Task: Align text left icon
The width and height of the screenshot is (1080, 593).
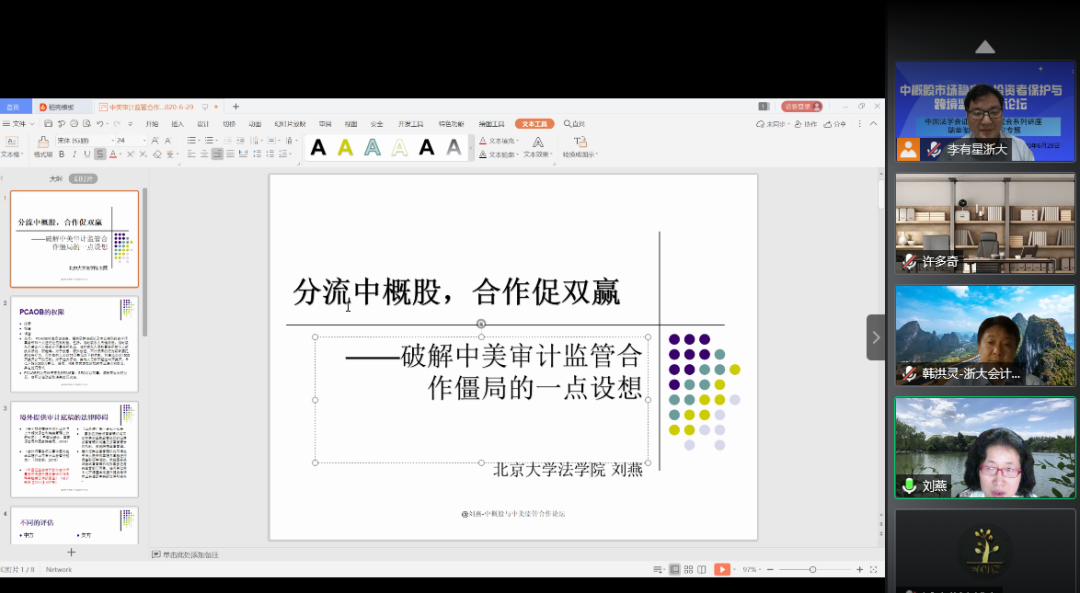Action: 191,154
